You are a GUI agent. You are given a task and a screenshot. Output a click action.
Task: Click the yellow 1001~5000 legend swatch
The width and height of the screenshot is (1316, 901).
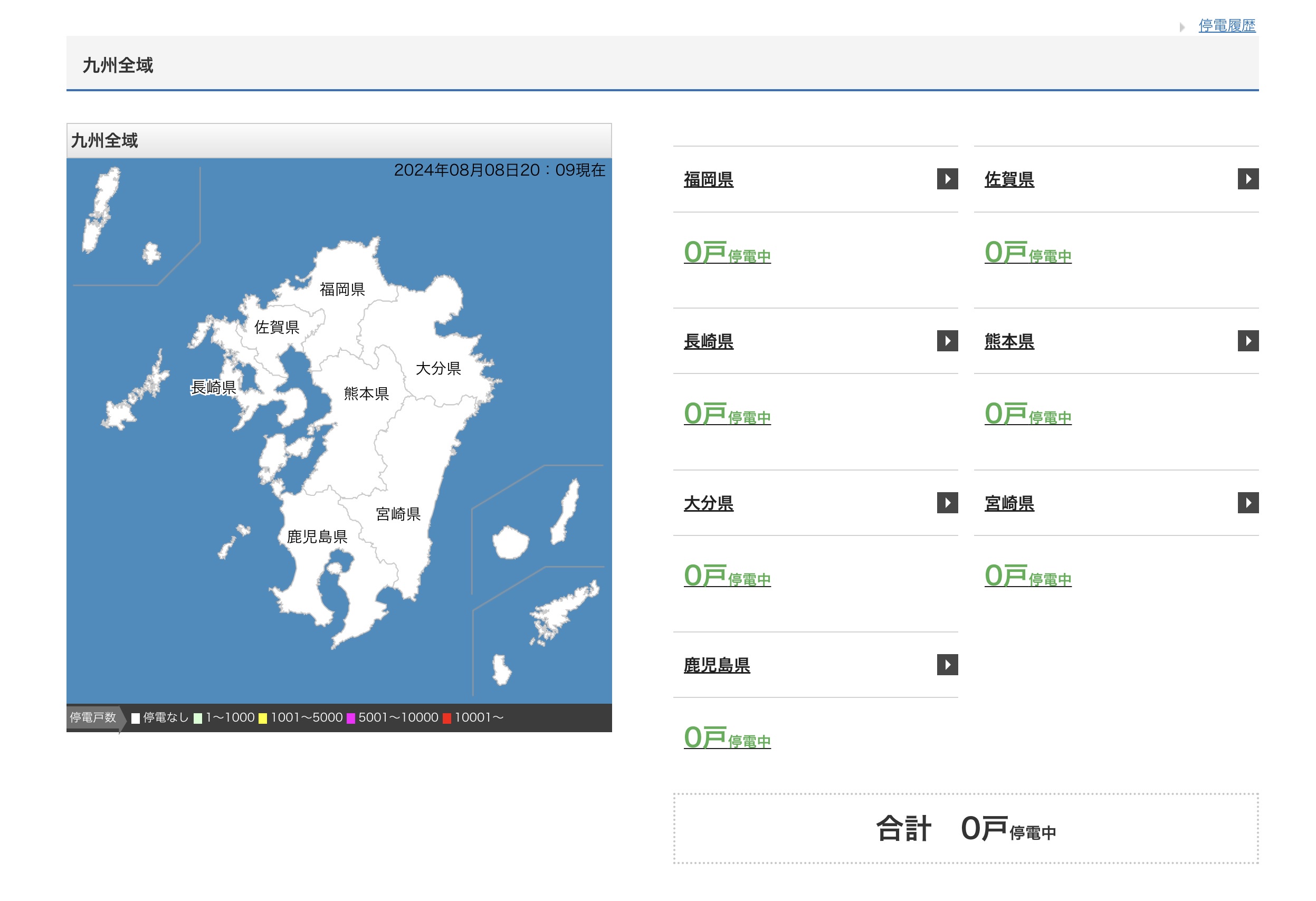263,718
